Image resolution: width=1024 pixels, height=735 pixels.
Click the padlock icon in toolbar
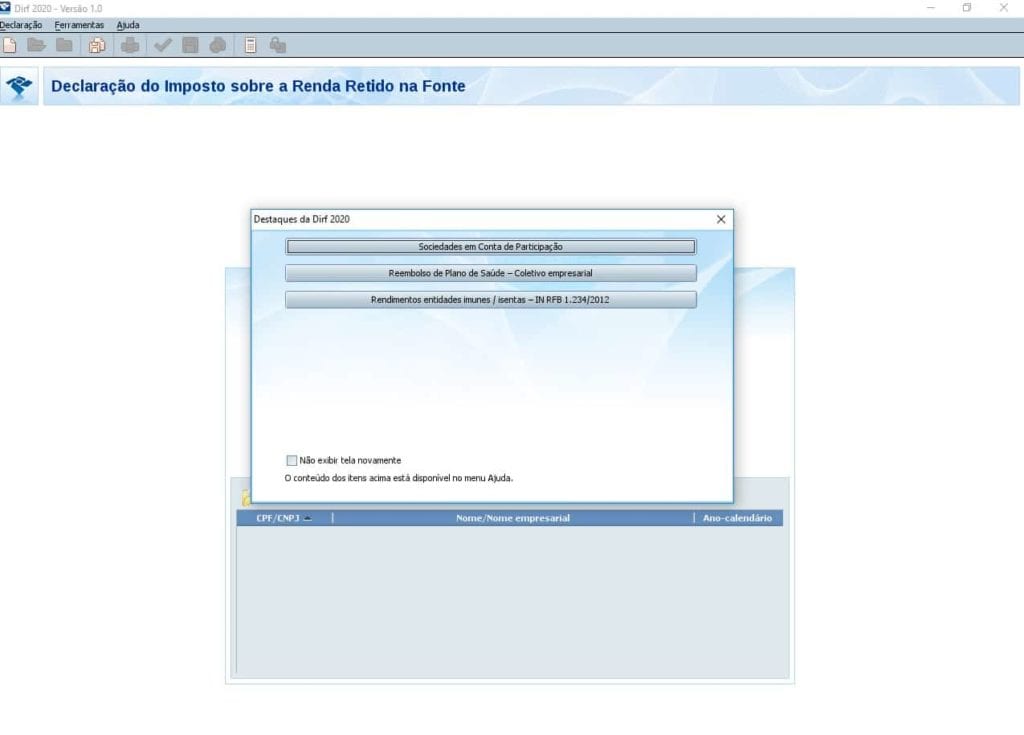coord(278,45)
